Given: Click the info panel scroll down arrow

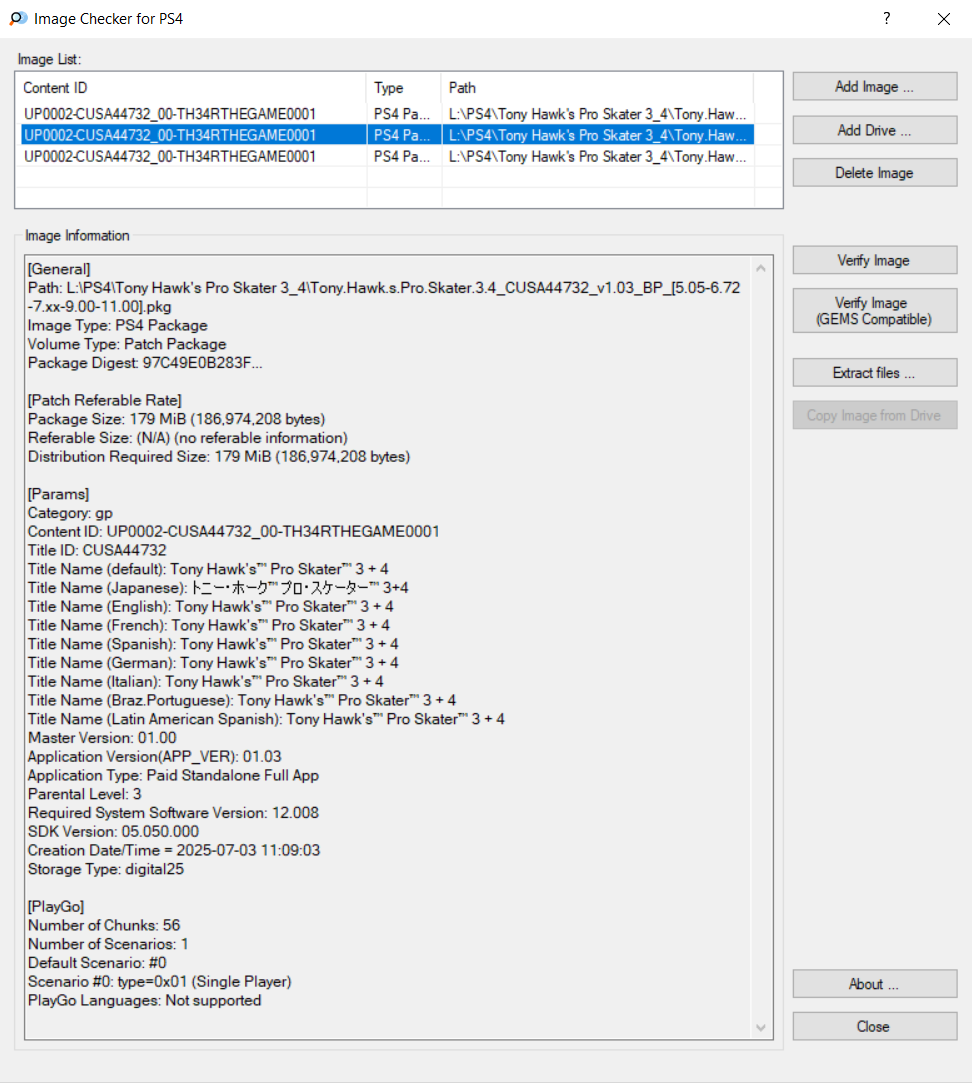Looking at the screenshot, I should 761,1028.
